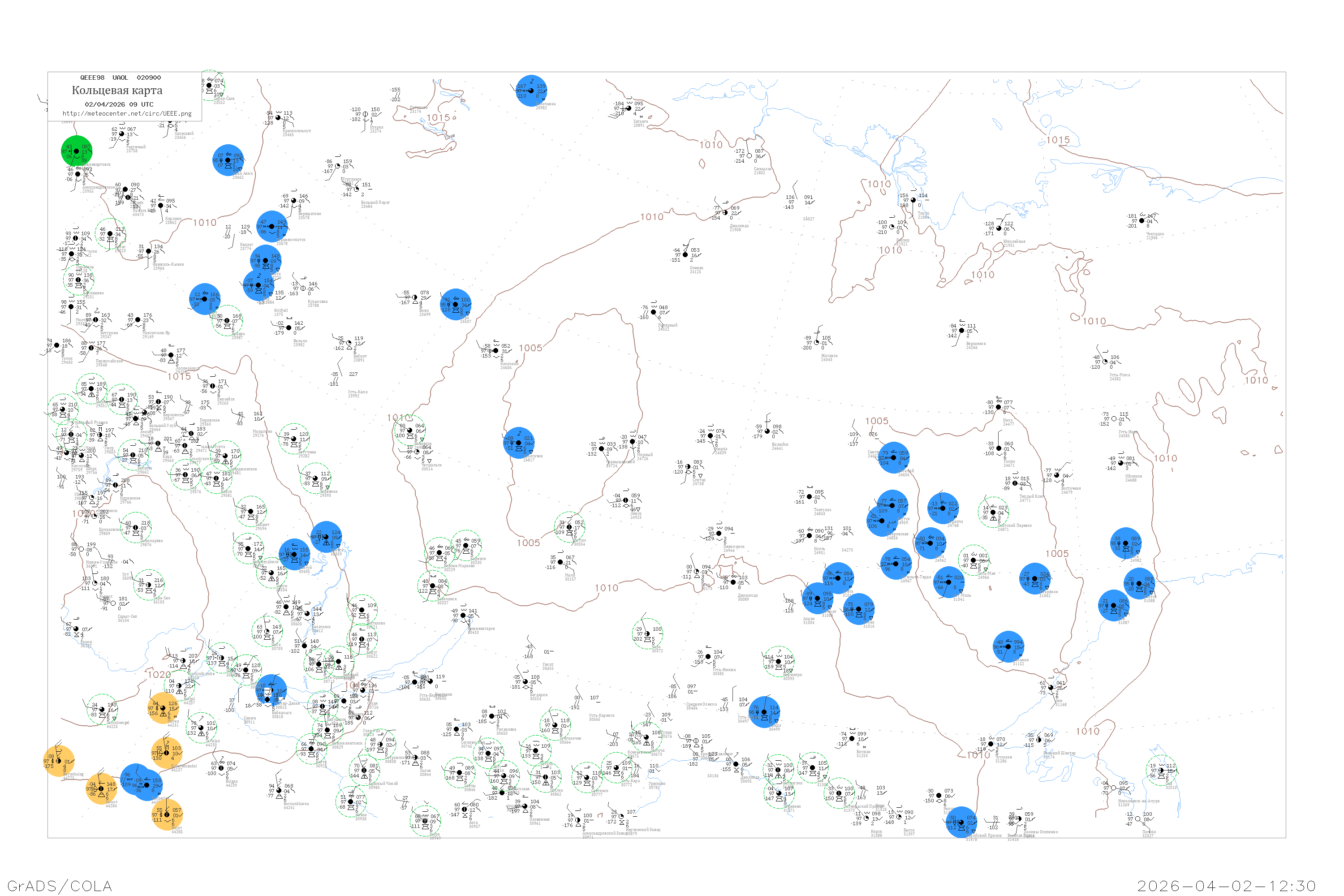This screenshot has height=896, width=1344.
Task: Click the blue Кикки Акки station marker
Action: click(x=228, y=160)
